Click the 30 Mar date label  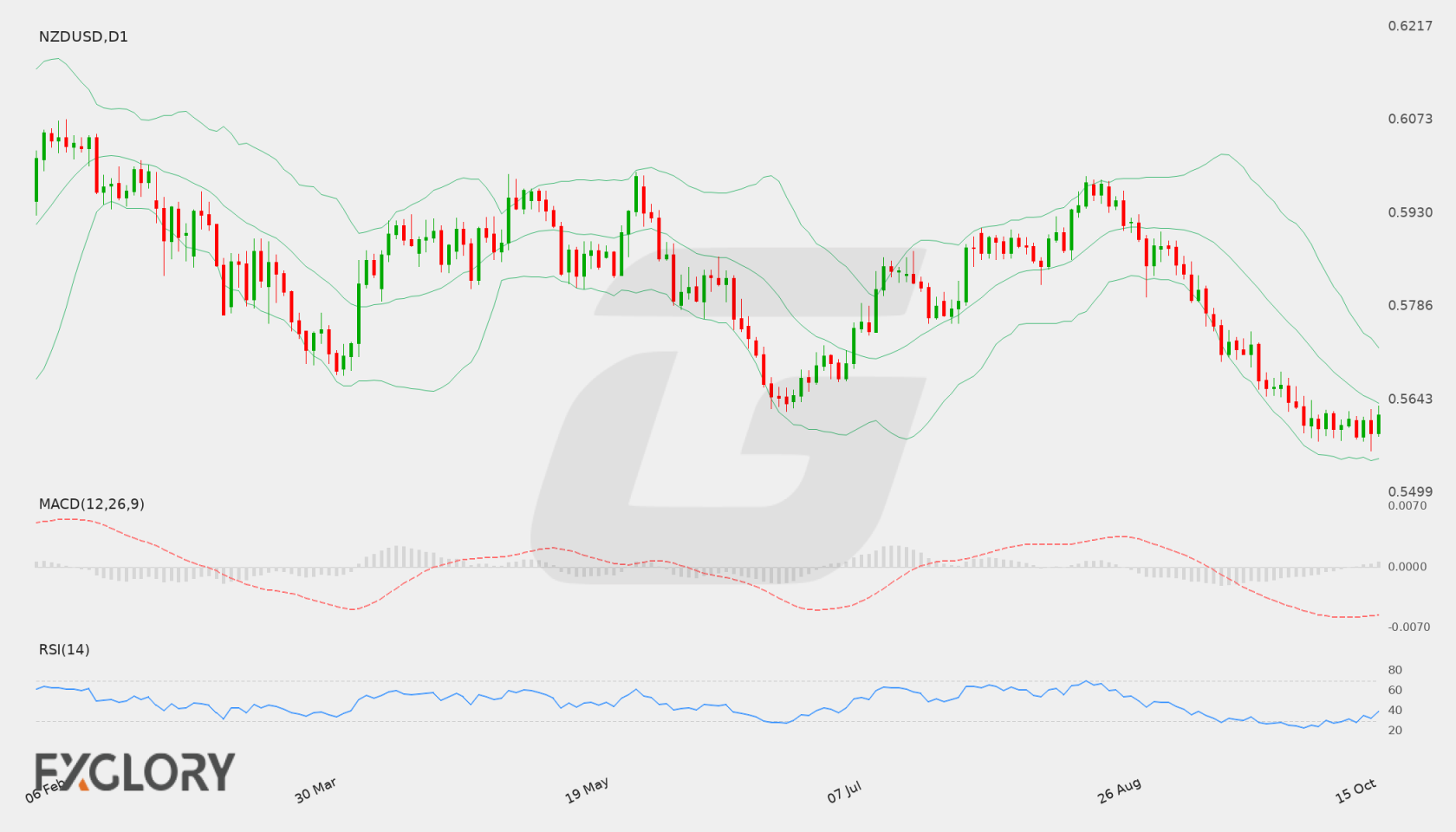click(315, 790)
